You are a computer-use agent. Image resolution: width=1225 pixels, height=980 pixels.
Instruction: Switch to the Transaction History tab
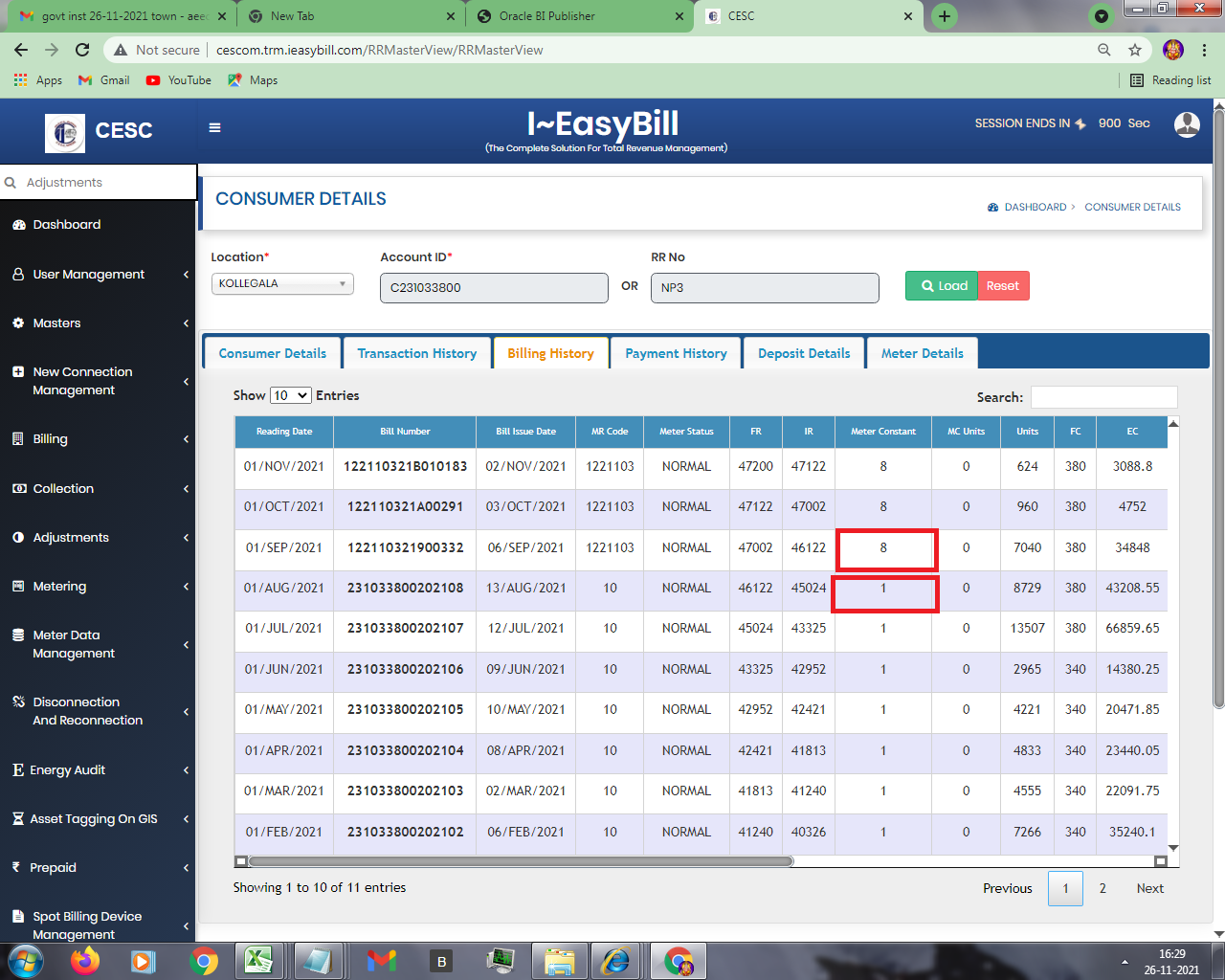(417, 353)
